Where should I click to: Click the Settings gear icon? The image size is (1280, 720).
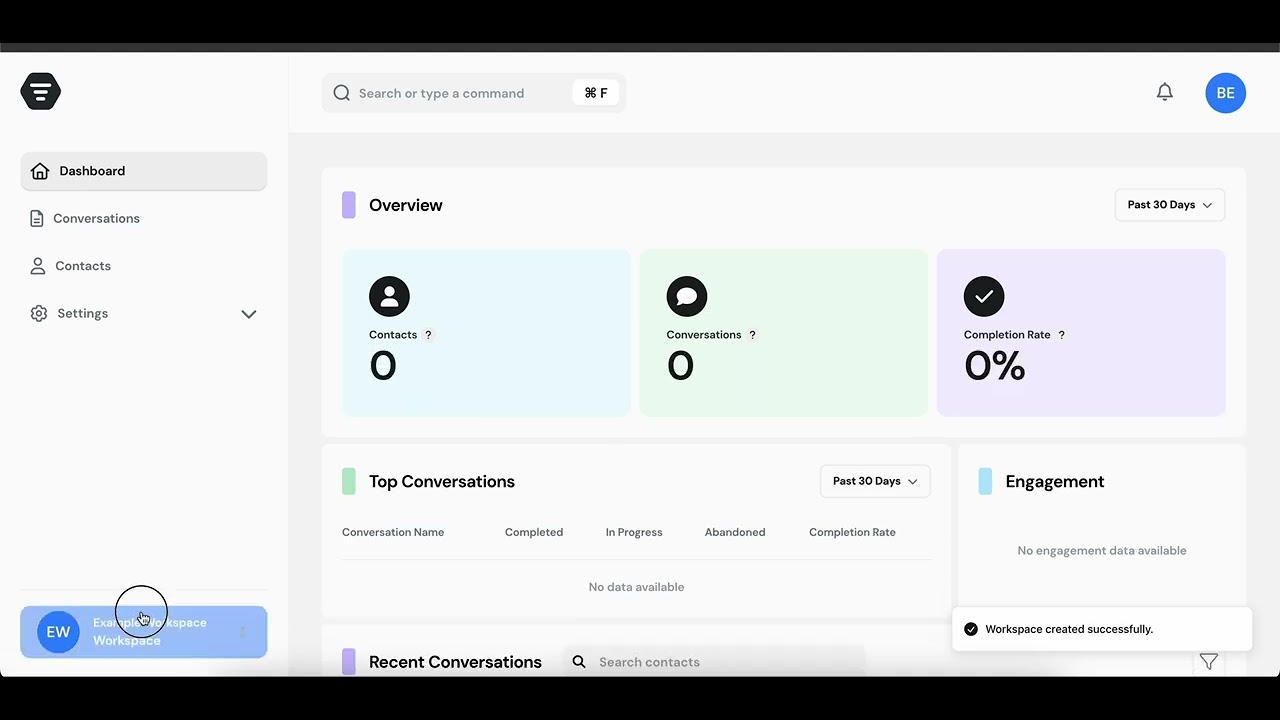pos(39,313)
